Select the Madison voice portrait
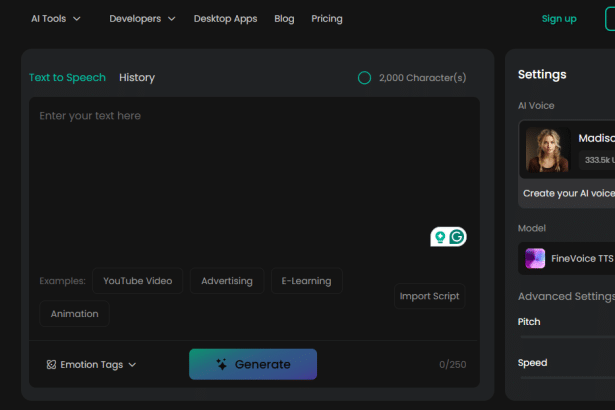This screenshot has width=615, height=410. click(x=547, y=151)
